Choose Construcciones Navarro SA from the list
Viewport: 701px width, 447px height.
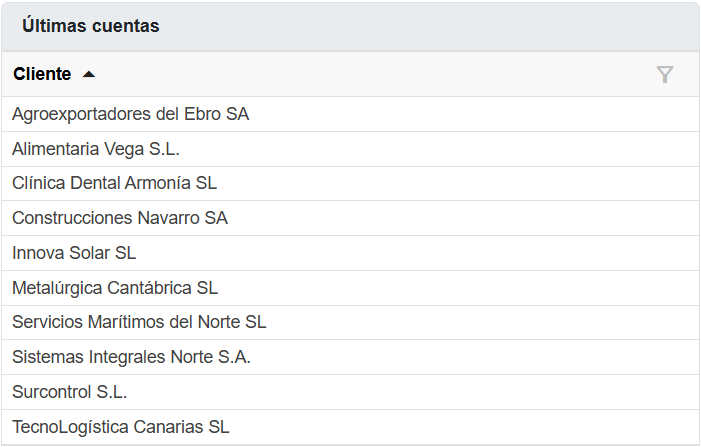click(120, 218)
